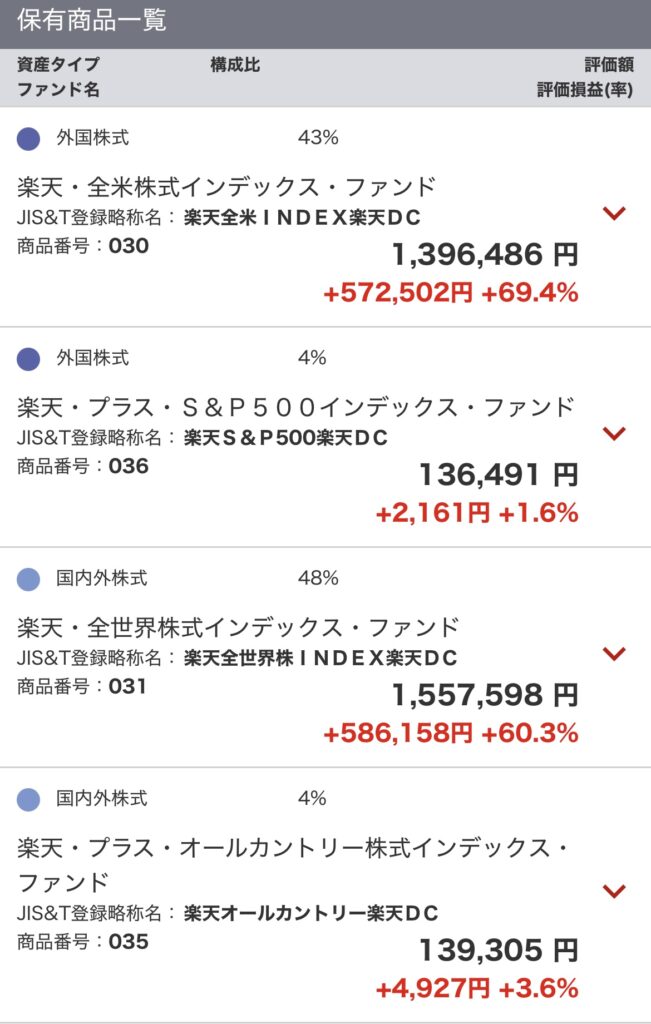Viewport: 651px width, 1024px height.
Task: Select the 楽天S&P500楽天DC abbreviation text
Action: [286, 437]
